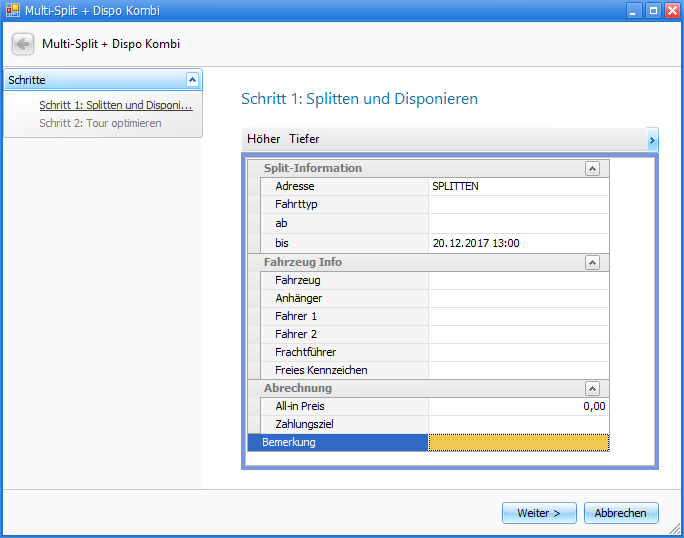Select Schritt 2: Tour optimieren
This screenshot has height=538, width=684.
pos(100,123)
